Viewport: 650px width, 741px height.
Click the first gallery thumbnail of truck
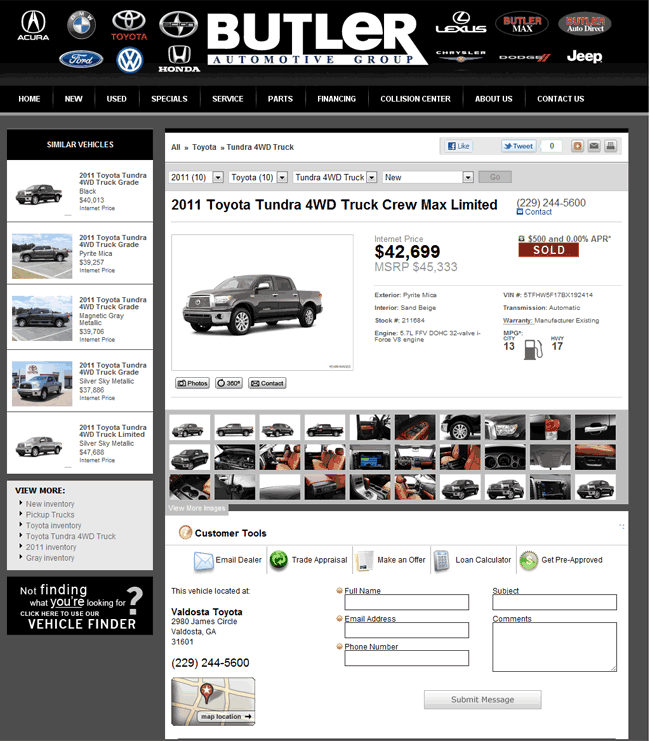point(190,428)
